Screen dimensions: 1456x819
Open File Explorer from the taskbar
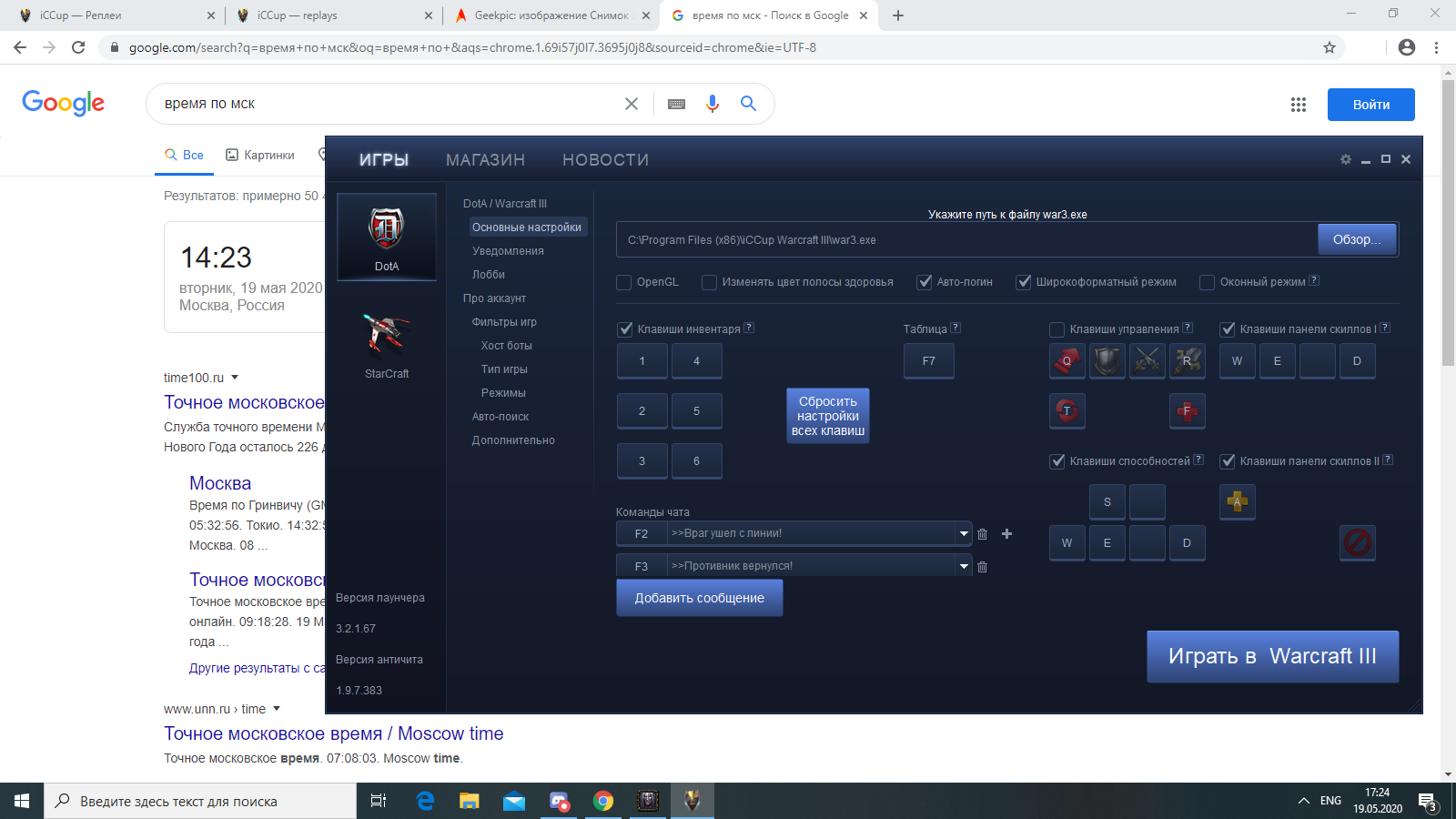pos(469,801)
